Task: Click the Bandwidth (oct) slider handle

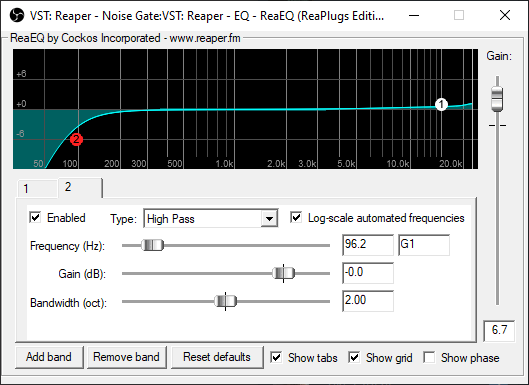Action: [225, 301]
